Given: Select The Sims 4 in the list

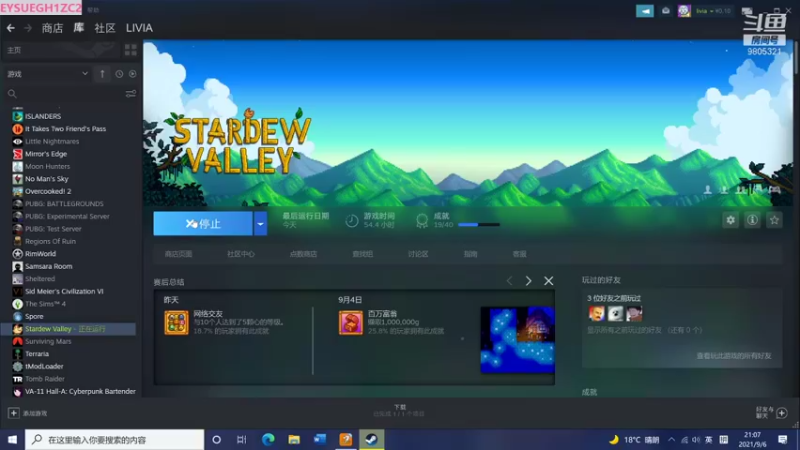Looking at the screenshot, I should pos(45,304).
